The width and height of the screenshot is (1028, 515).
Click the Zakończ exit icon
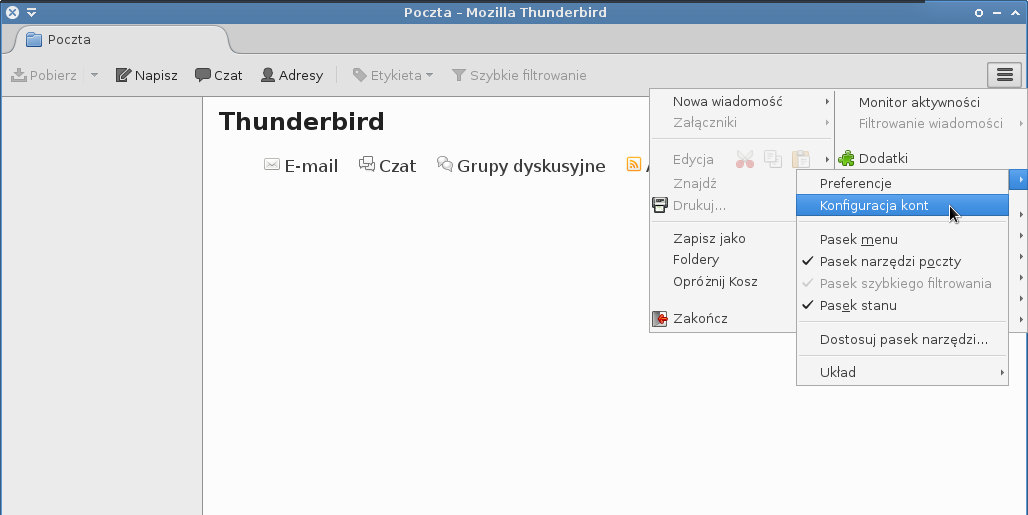coord(660,318)
